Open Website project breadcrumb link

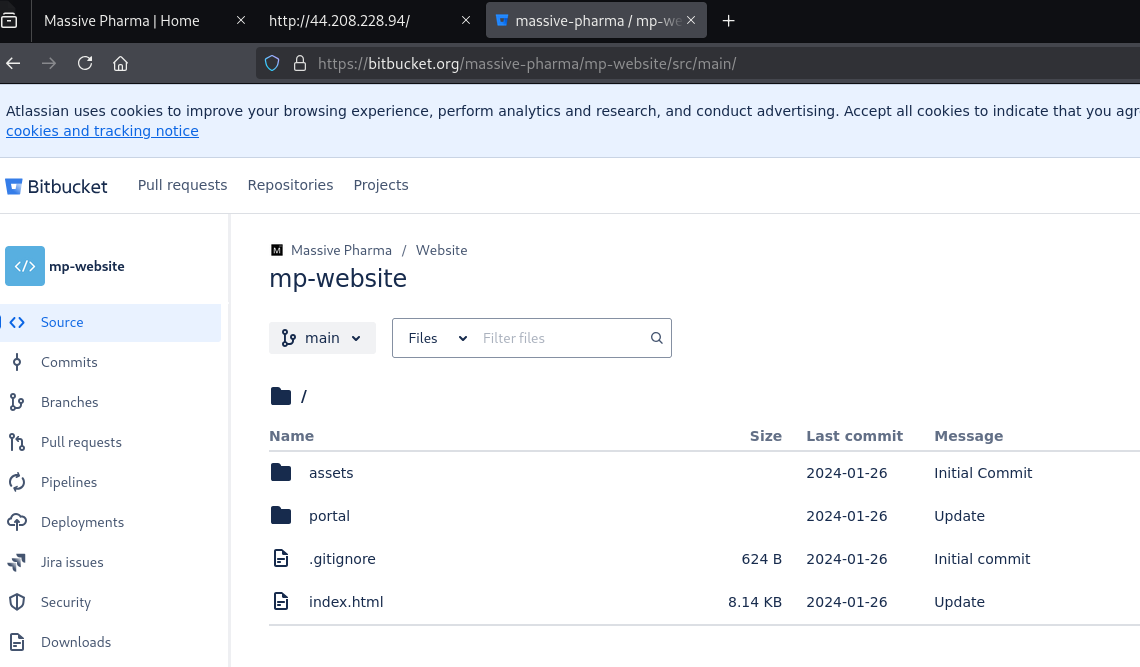441,250
